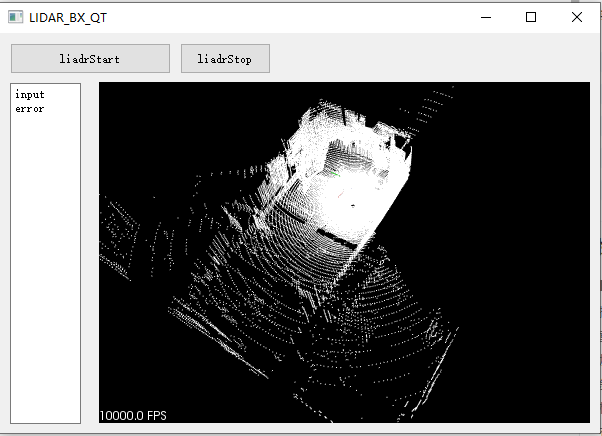Close the LIDAR_BX_QT window
The image size is (602, 436).
pyautogui.click(x=577, y=17)
